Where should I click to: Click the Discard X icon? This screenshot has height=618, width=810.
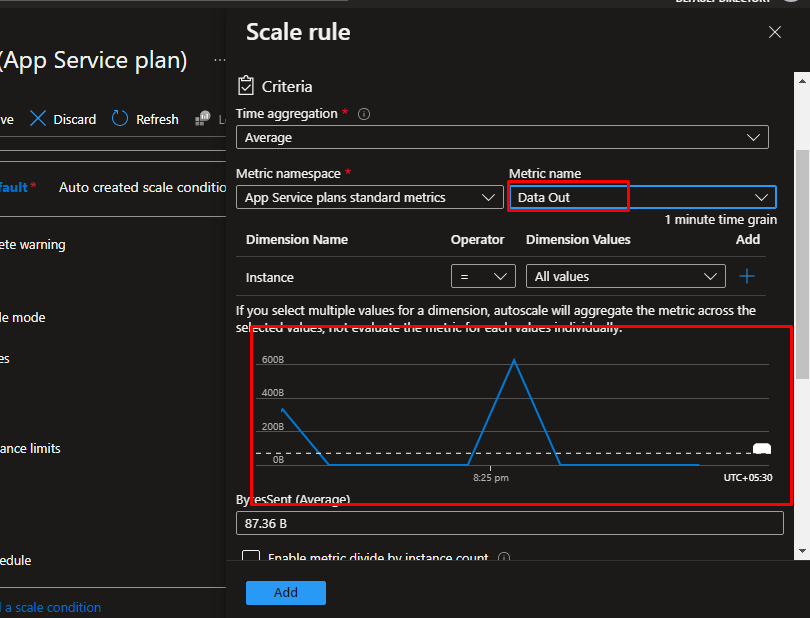click(x=38, y=119)
